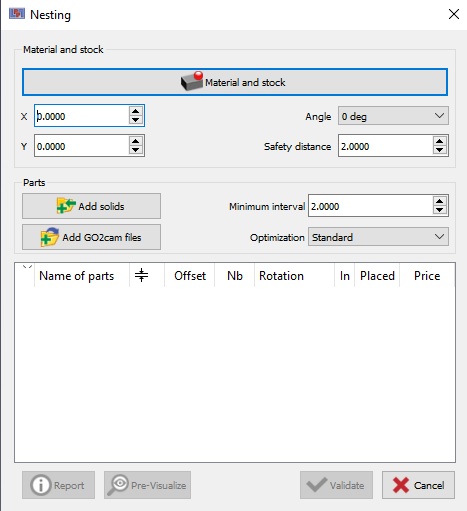
Task: Click the Safety distance input field
Action: [x=386, y=146]
